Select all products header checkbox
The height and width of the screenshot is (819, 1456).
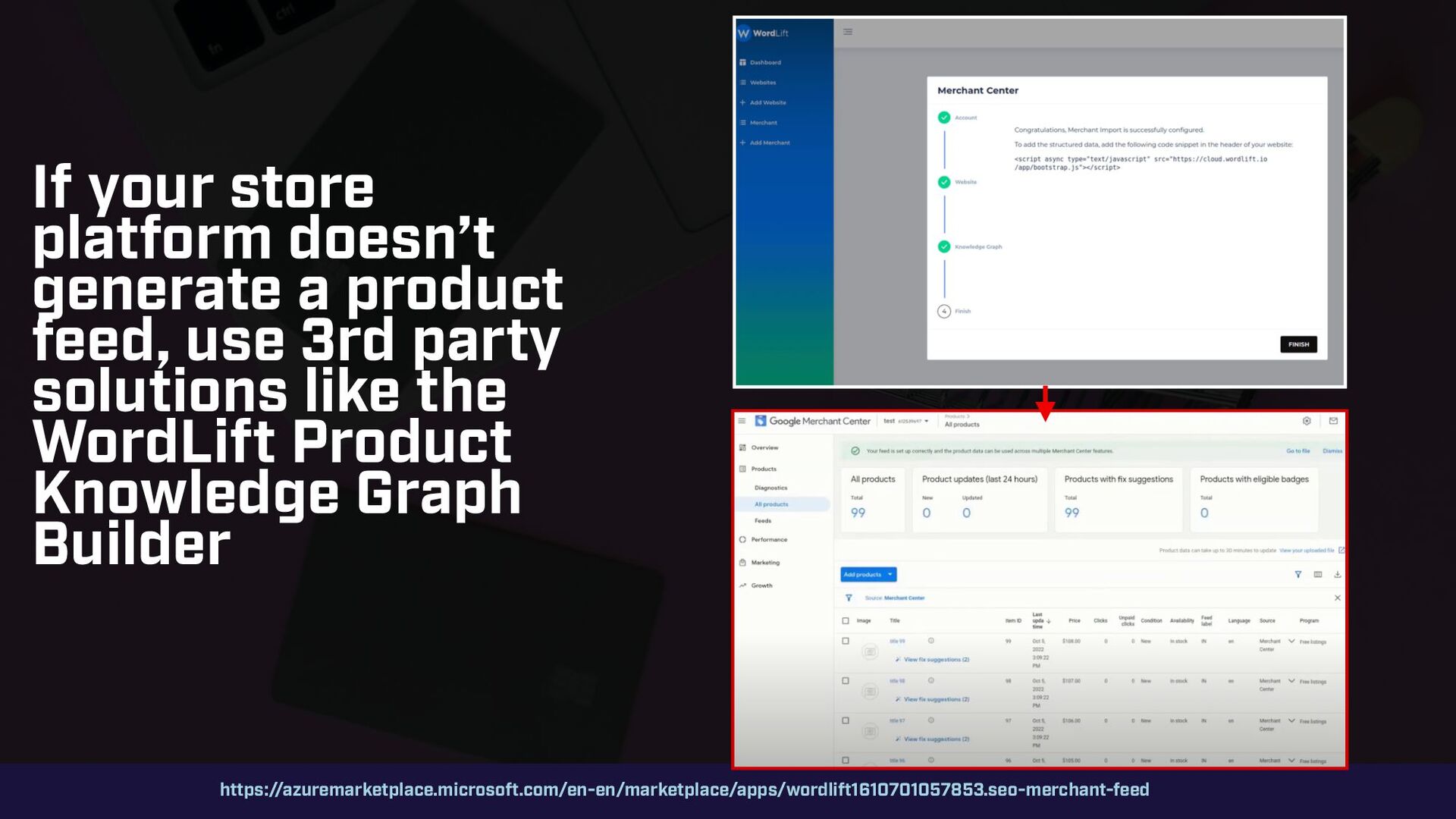[846, 621]
